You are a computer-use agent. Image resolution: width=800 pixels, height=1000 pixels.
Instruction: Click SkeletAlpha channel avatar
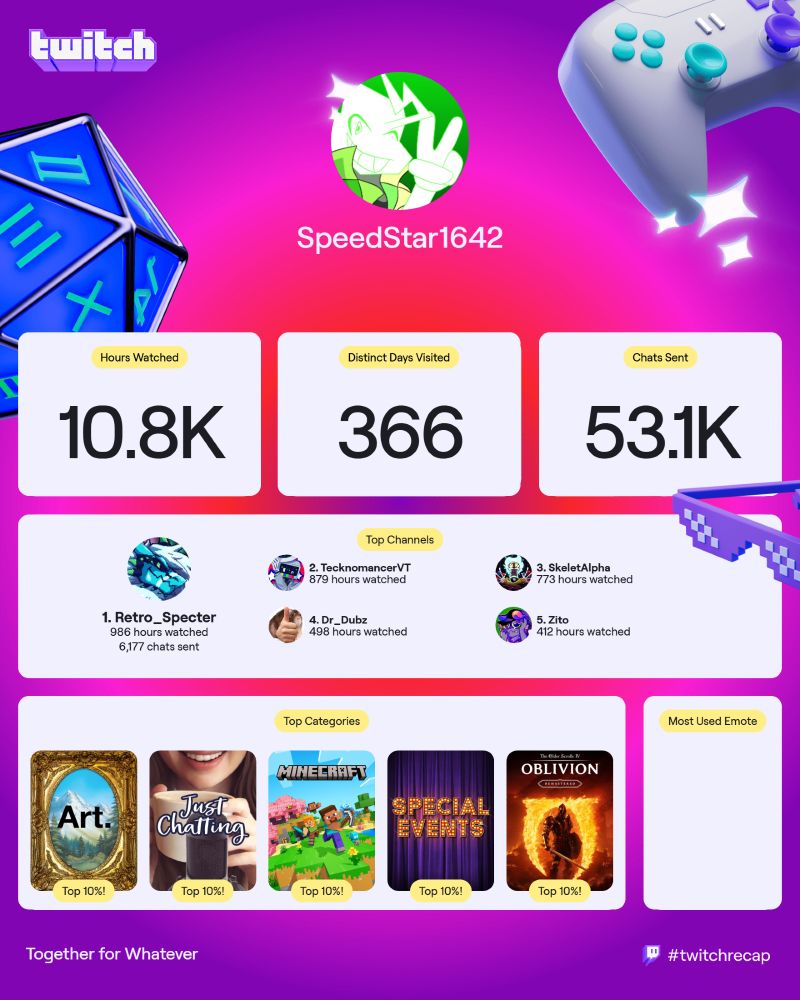tap(514, 573)
